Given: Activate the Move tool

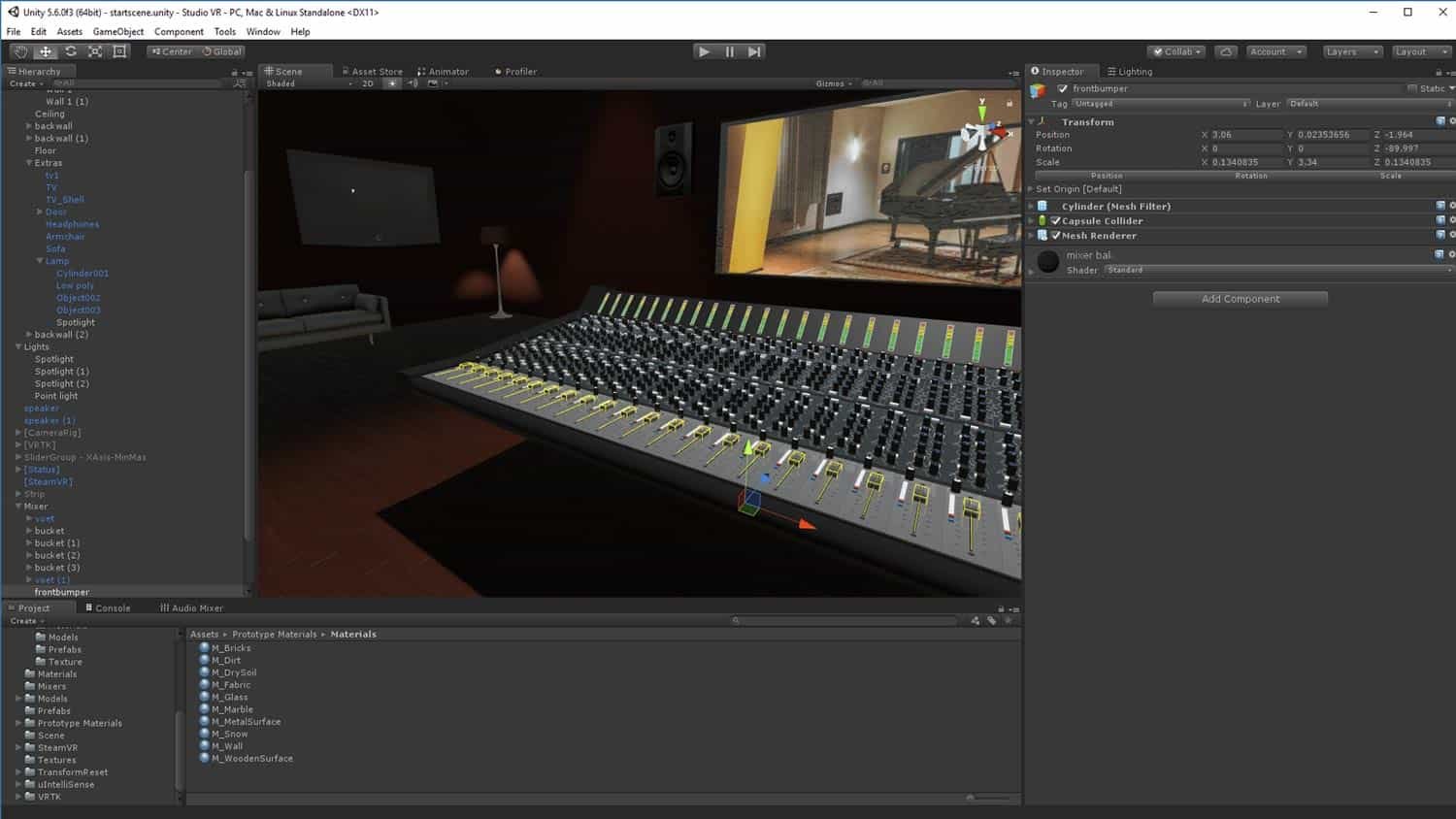Looking at the screenshot, I should [46, 51].
